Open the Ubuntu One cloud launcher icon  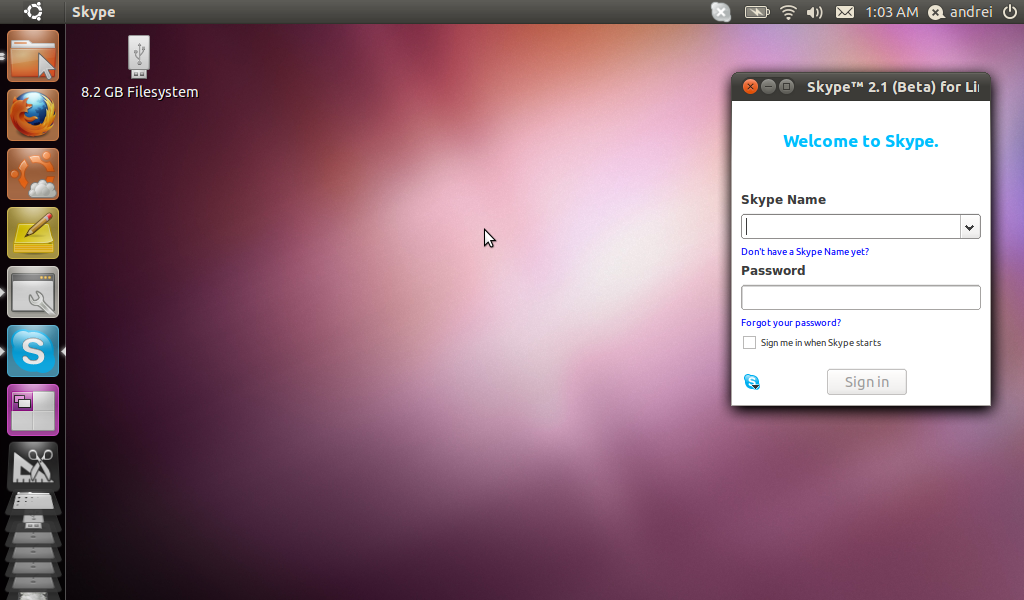tap(33, 174)
